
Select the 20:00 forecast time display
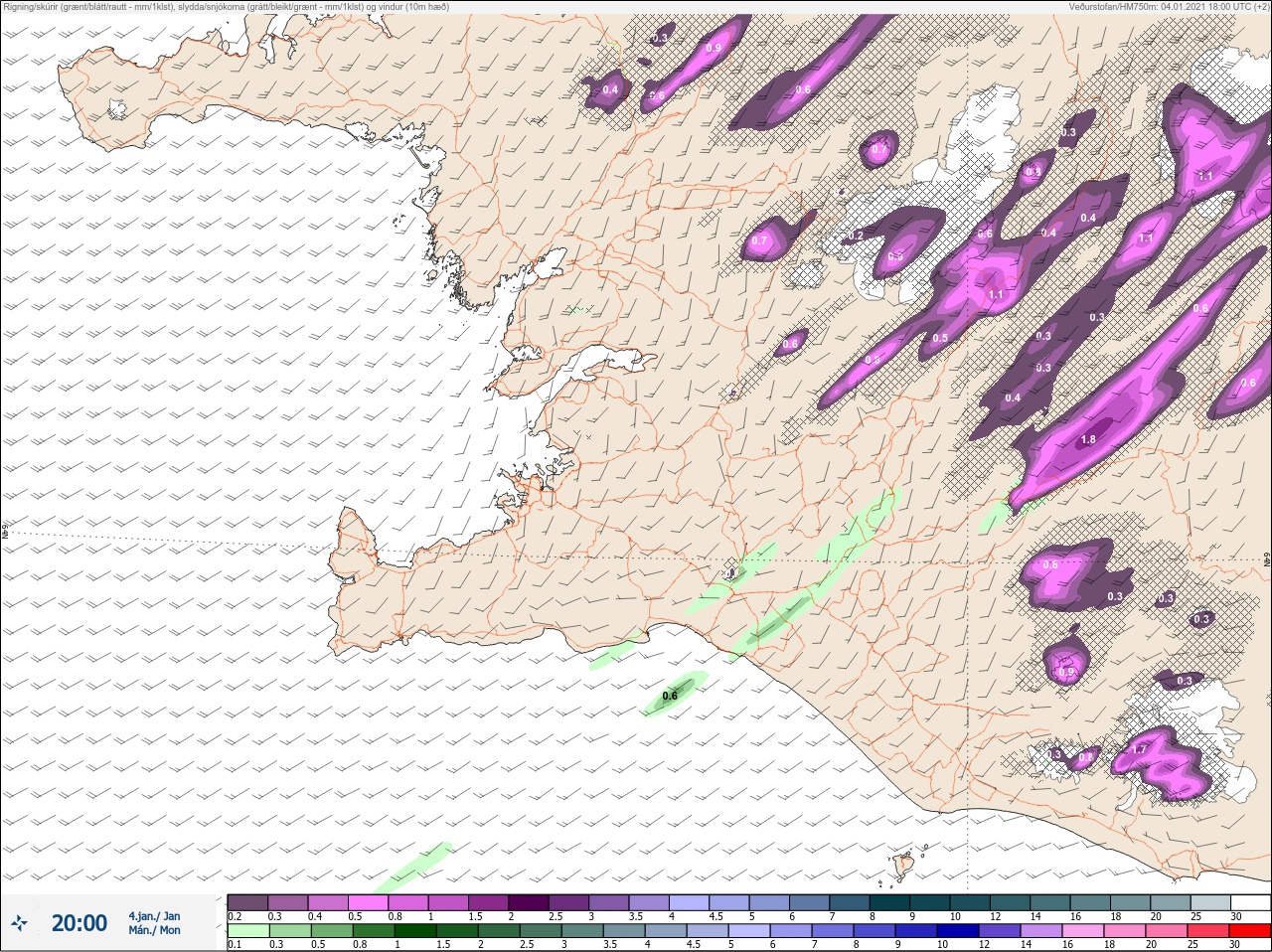(79, 923)
